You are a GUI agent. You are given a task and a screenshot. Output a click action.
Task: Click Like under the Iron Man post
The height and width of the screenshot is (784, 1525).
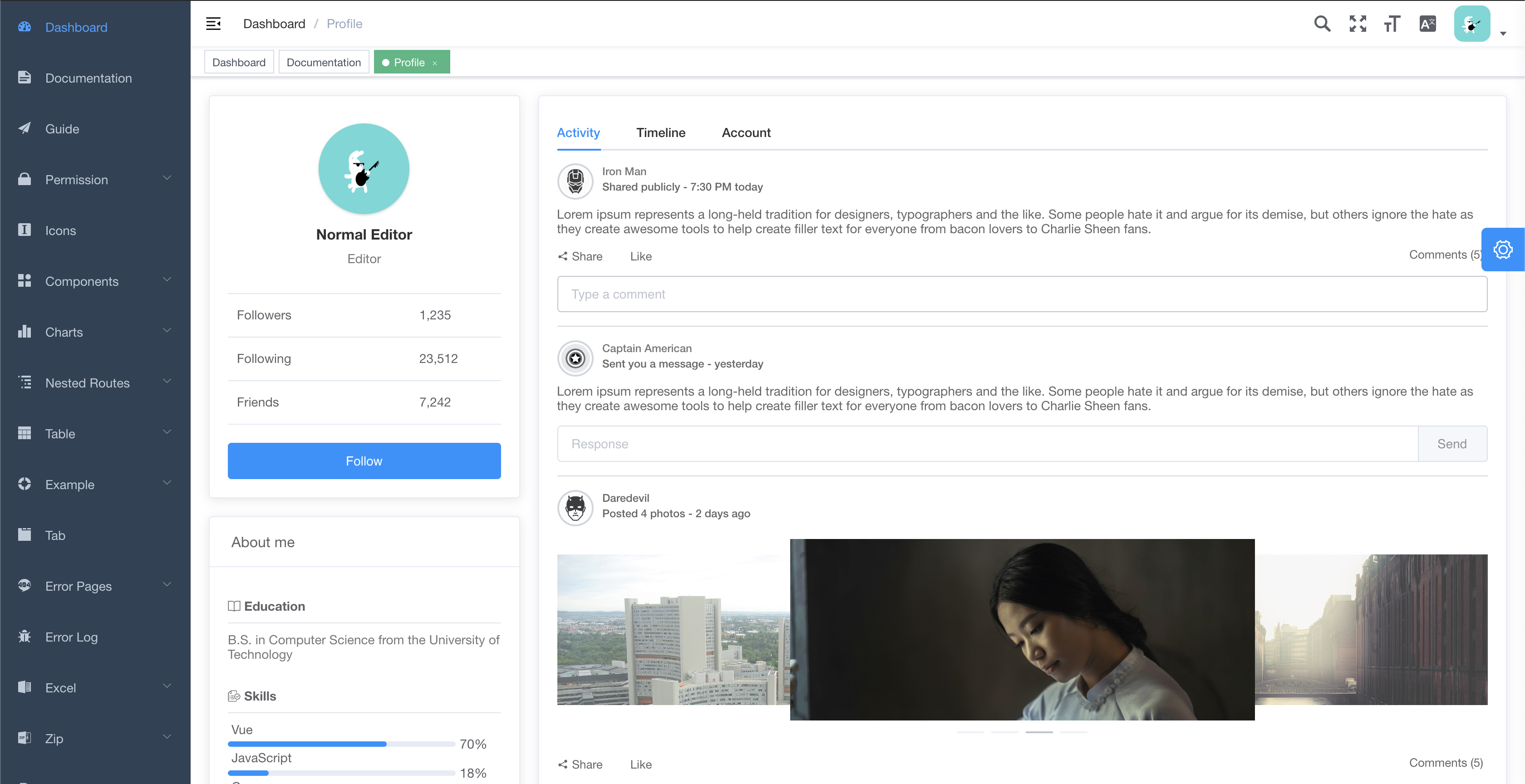point(640,256)
